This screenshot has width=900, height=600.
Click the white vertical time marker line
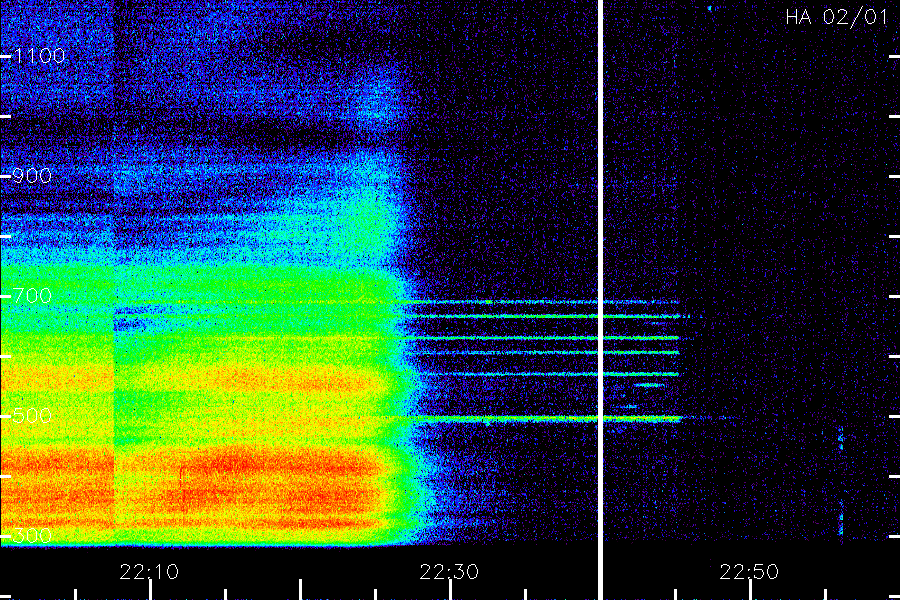pyautogui.click(x=600, y=300)
